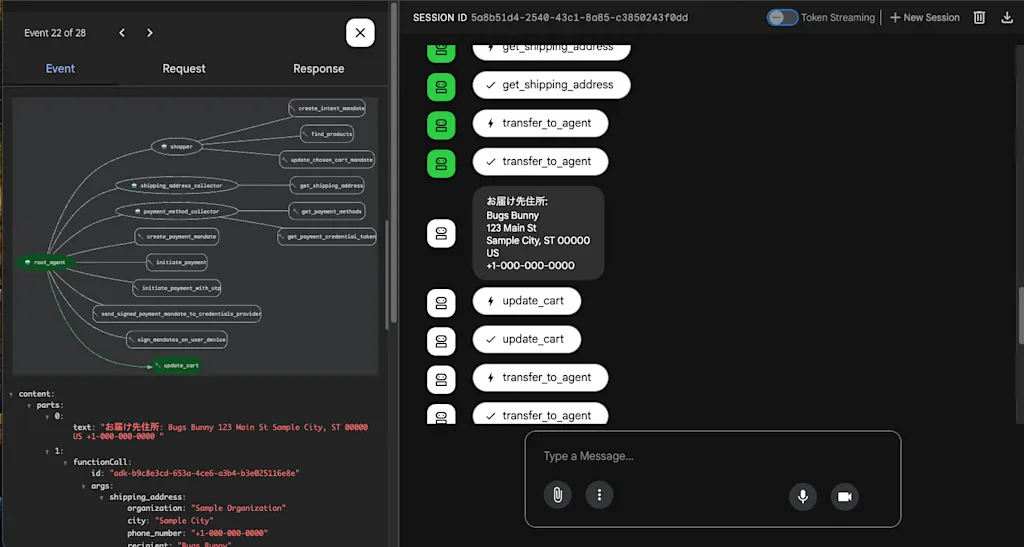Click the get_payment_credential_token node
The image size is (1024, 547).
327,236
